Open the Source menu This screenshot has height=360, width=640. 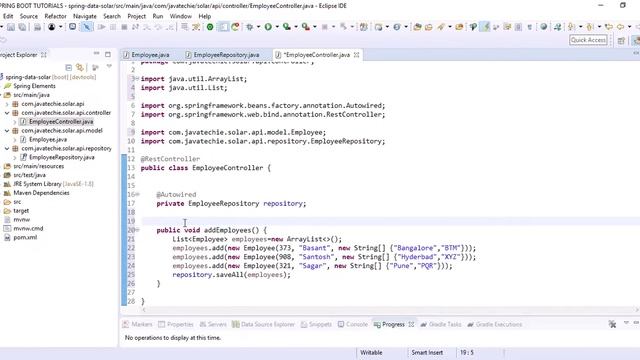click(29, 16)
